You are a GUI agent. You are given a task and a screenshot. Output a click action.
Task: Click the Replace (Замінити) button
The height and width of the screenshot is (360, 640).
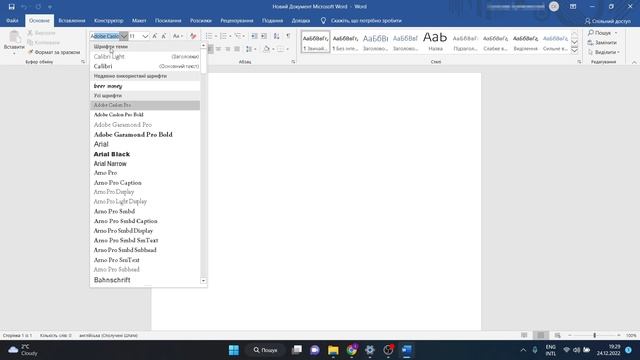tap(602, 42)
